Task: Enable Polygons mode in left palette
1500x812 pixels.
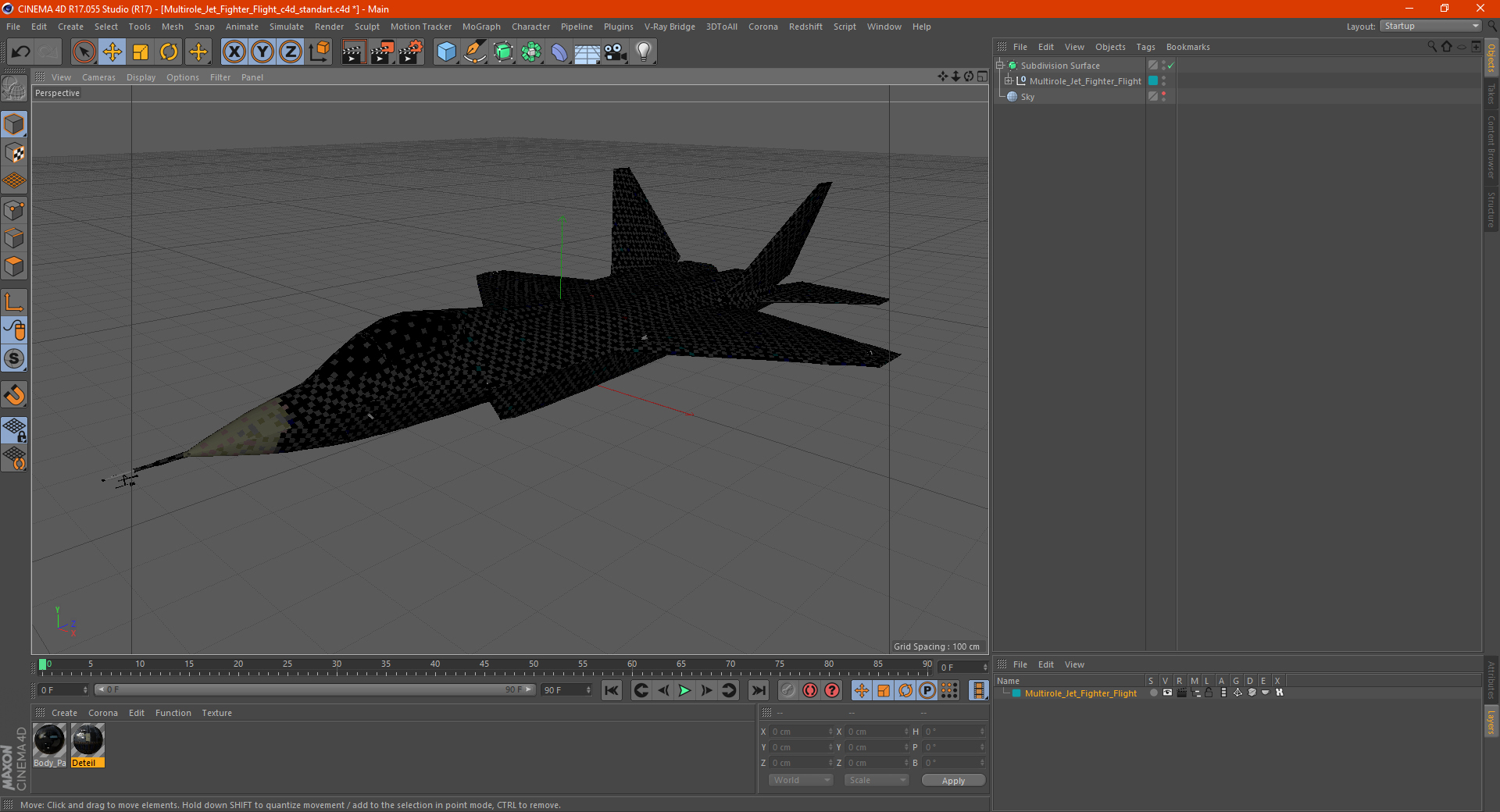Action: [15, 266]
